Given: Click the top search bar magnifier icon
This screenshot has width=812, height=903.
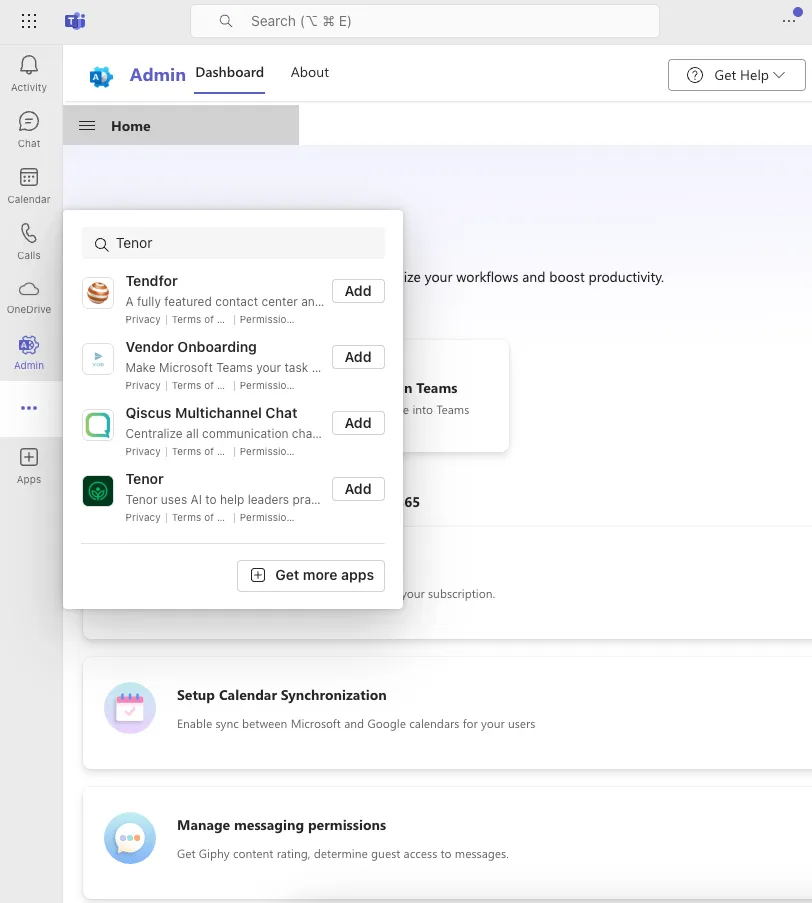Looking at the screenshot, I should click(x=226, y=21).
